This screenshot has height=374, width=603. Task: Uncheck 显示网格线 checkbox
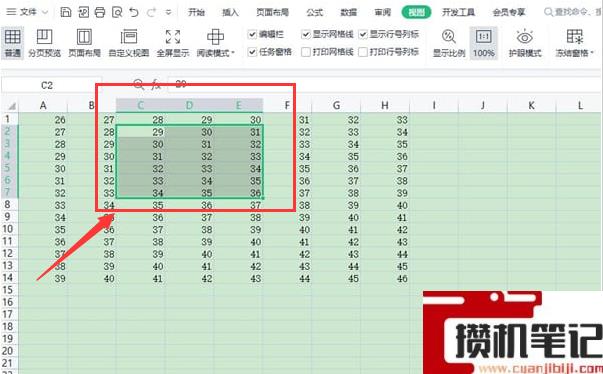pyautogui.click(x=306, y=35)
